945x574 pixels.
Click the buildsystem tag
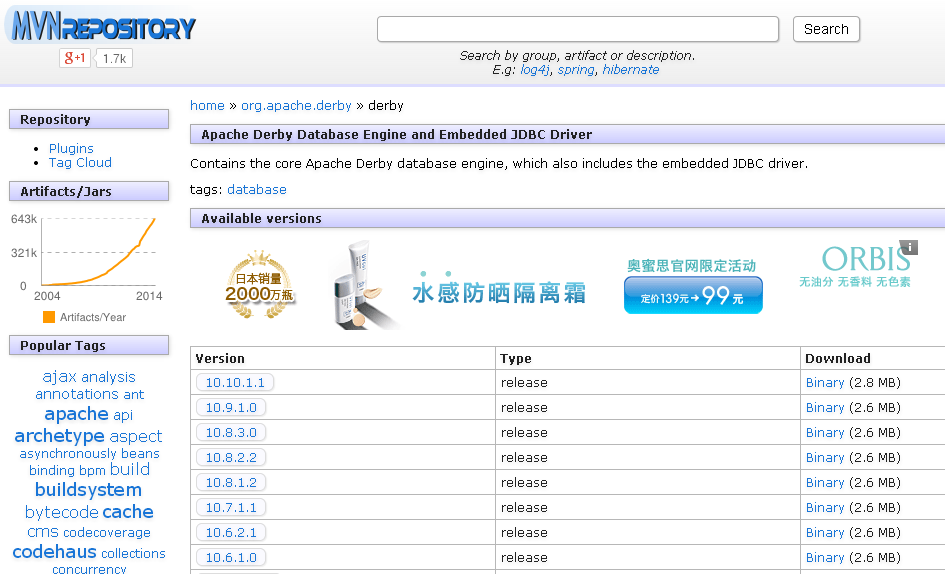[88, 490]
